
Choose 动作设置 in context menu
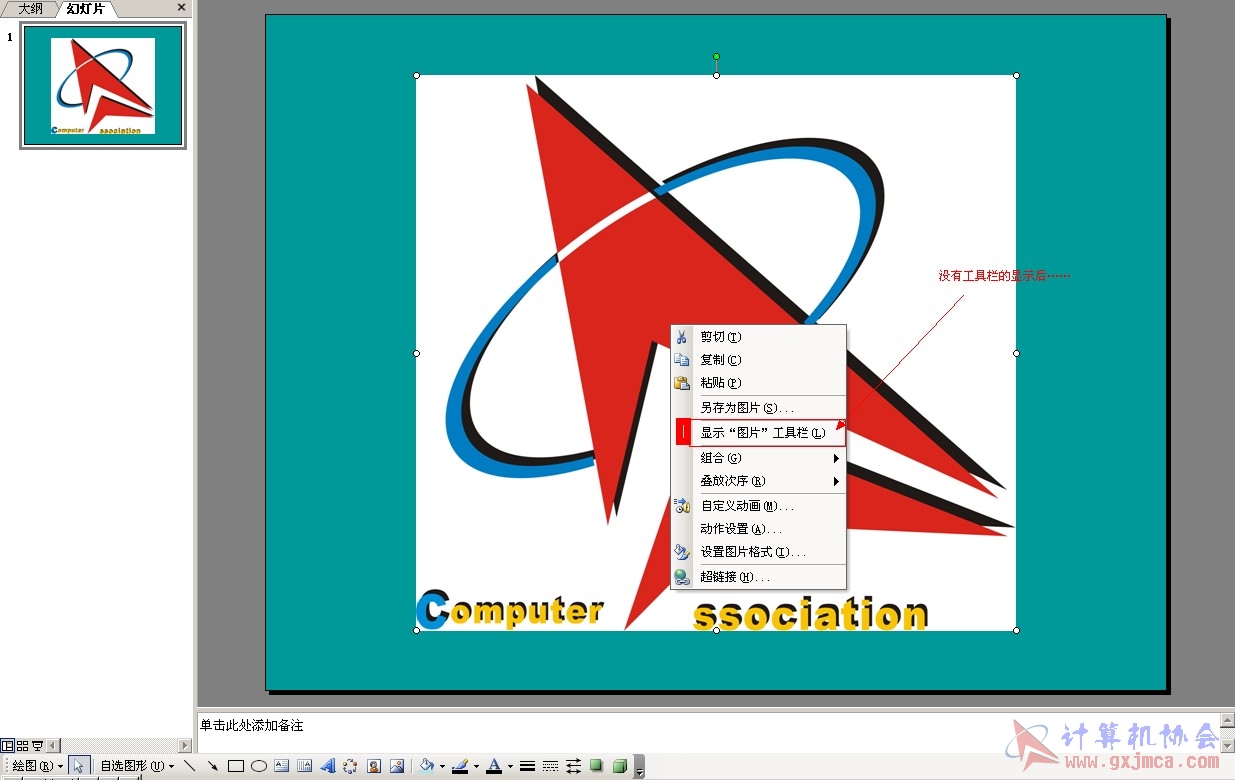(x=758, y=529)
